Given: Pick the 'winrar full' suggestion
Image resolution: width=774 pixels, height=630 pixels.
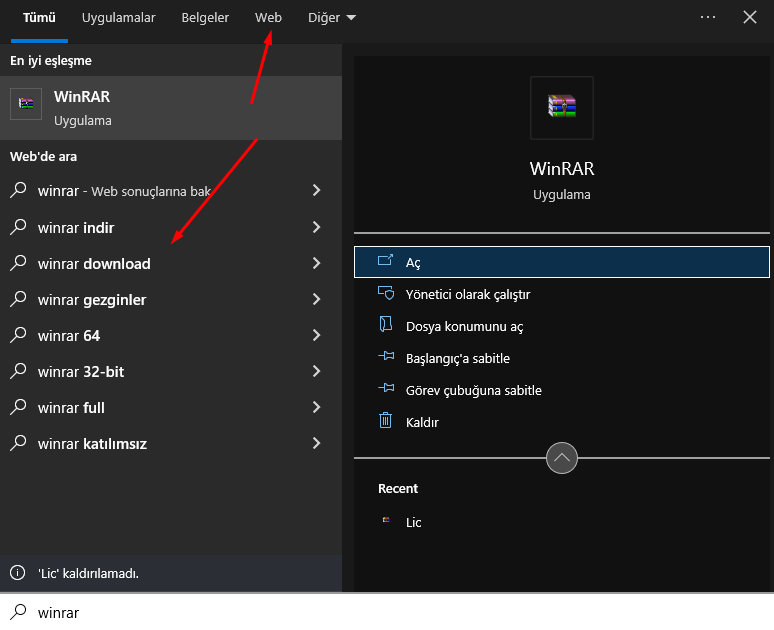Looking at the screenshot, I should (x=171, y=407).
